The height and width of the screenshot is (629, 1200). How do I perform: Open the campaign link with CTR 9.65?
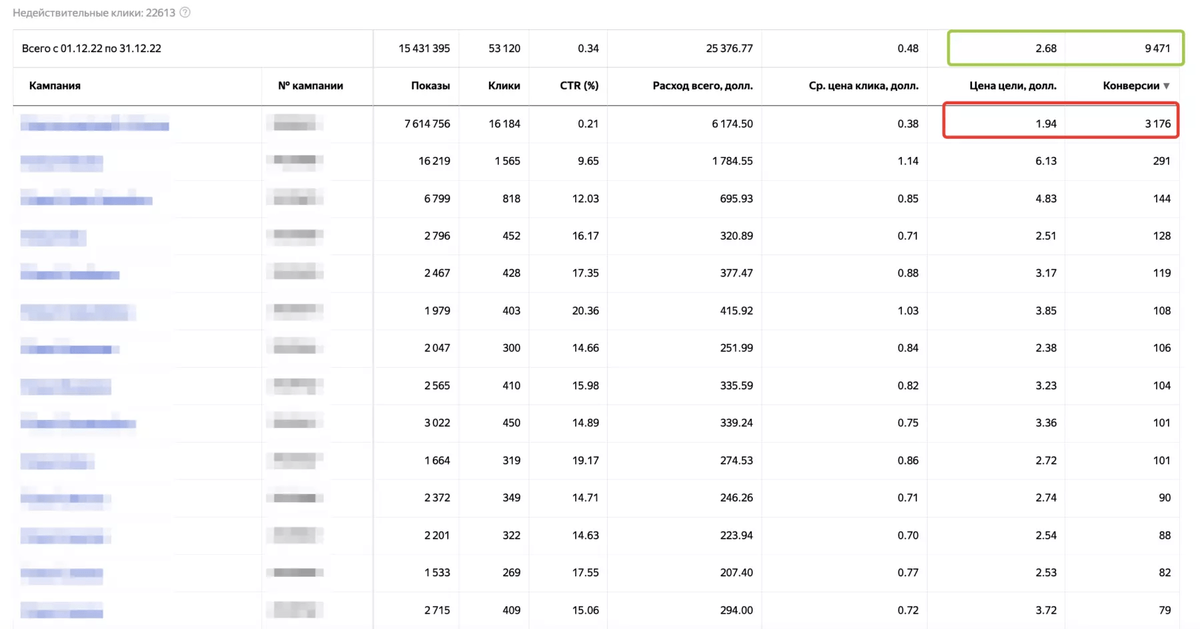(62, 162)
